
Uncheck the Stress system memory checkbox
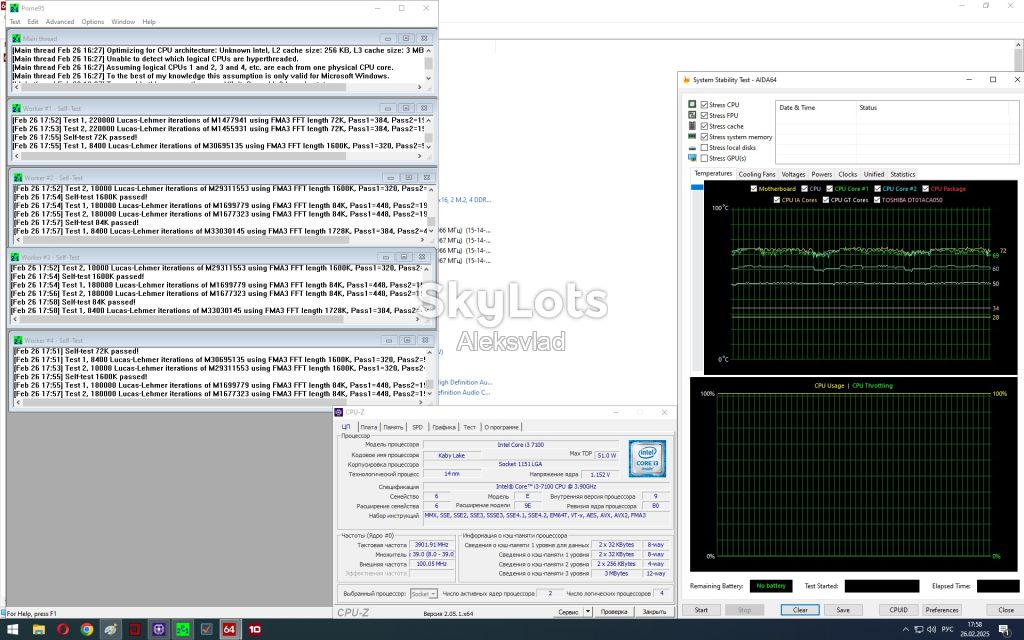point(704,136)
